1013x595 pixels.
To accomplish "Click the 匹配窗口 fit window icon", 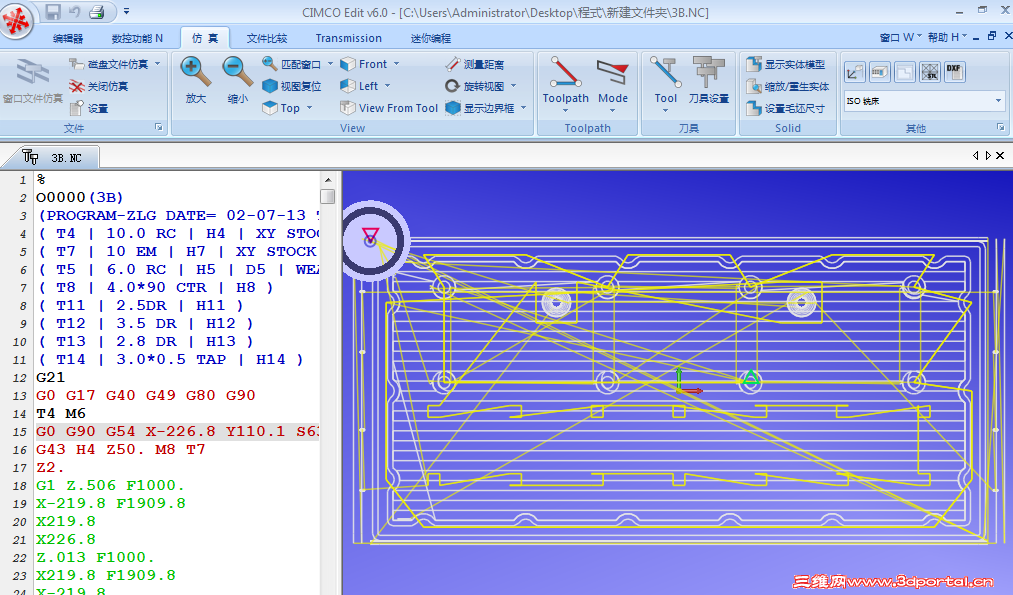I will tap(269, 63).
